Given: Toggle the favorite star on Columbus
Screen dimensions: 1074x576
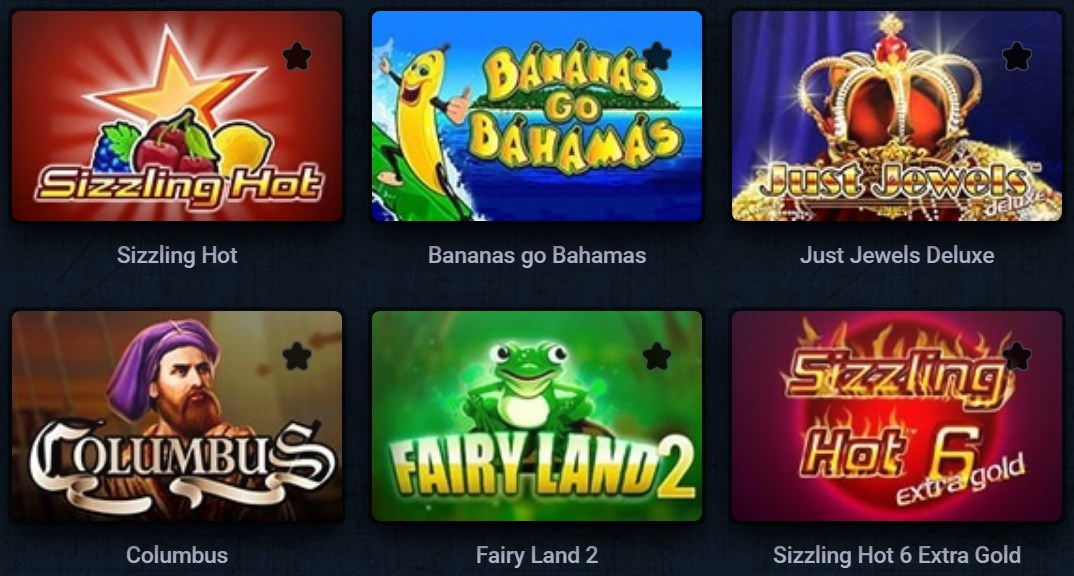Looking at the screenshot, I should point(297,356).
